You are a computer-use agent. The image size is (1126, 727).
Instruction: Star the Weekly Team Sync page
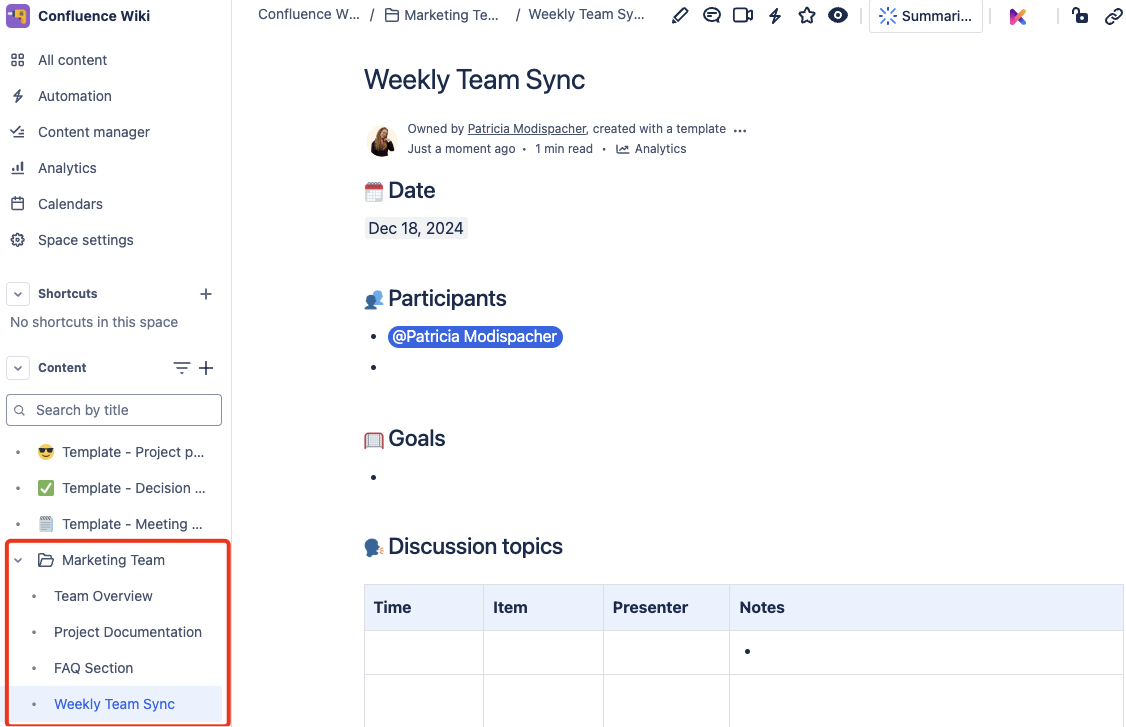[807, 15]
